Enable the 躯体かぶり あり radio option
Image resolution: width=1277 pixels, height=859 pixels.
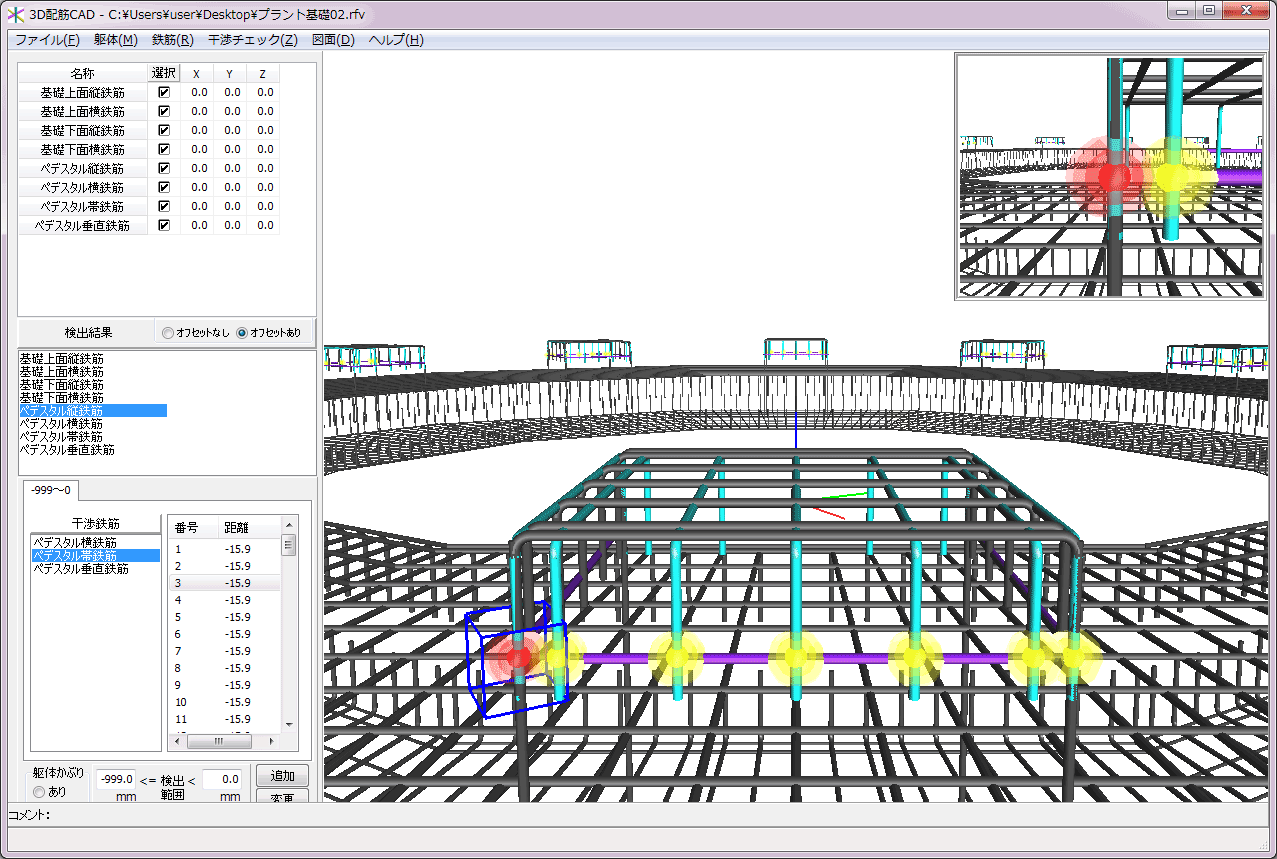coord(40,792)
